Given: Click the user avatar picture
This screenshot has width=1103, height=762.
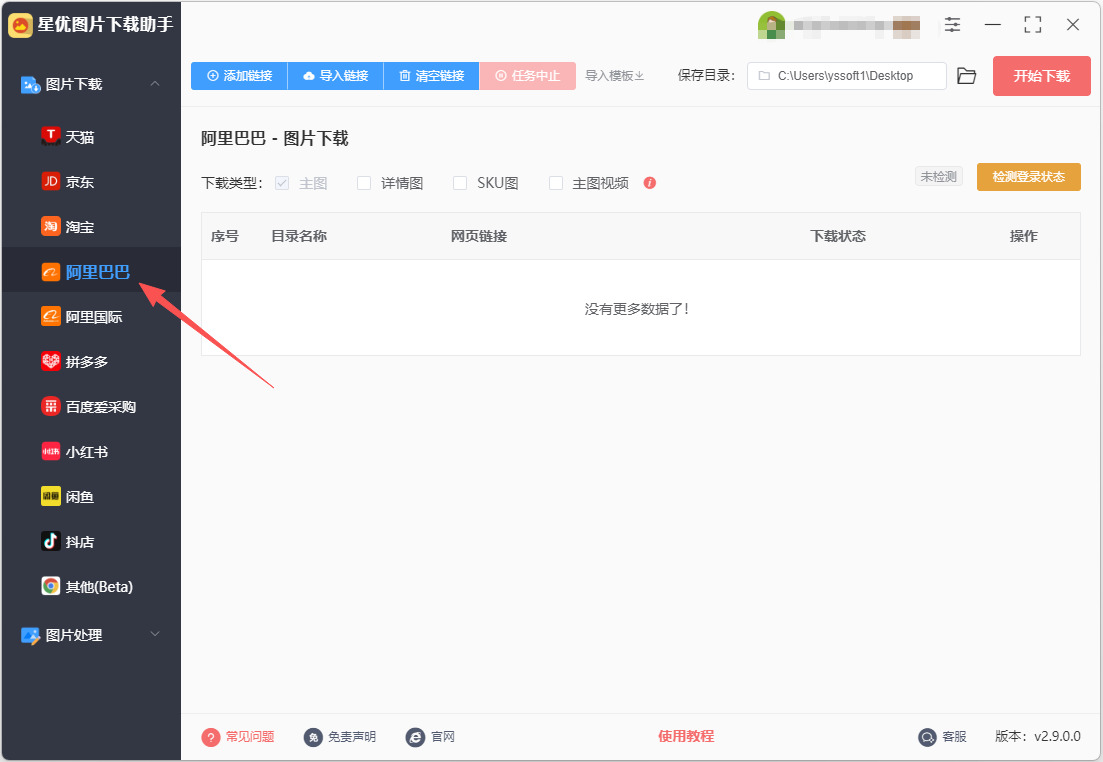Looking at the screenshot, I should (x=771, y=25).
